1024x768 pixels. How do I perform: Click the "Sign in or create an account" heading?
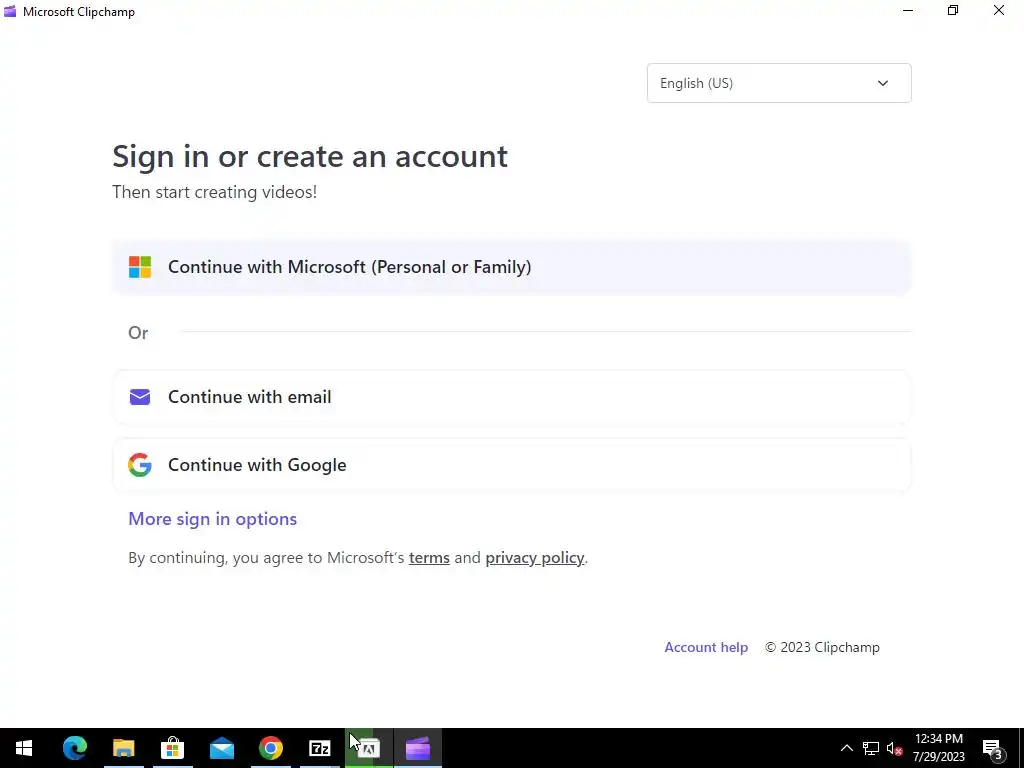coord(310,156)
